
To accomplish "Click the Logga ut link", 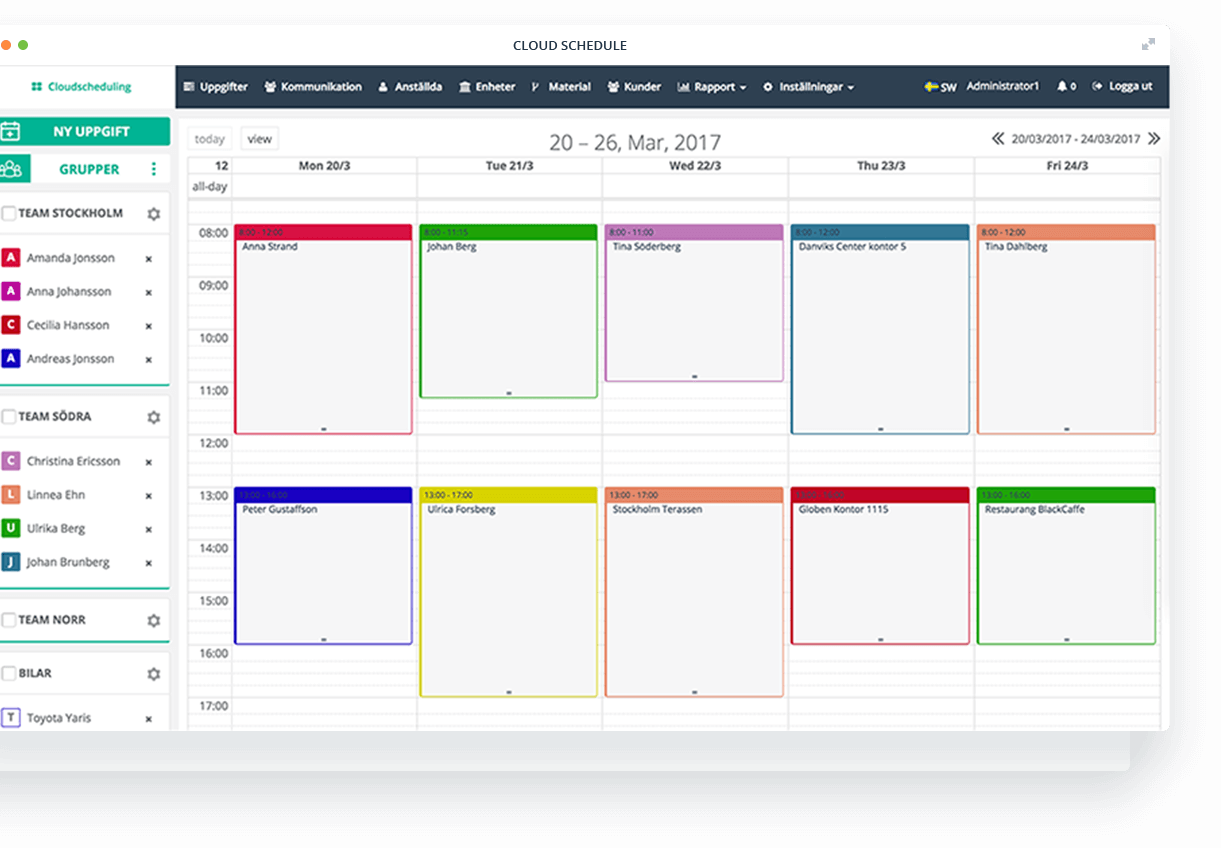I will 1122,87.
